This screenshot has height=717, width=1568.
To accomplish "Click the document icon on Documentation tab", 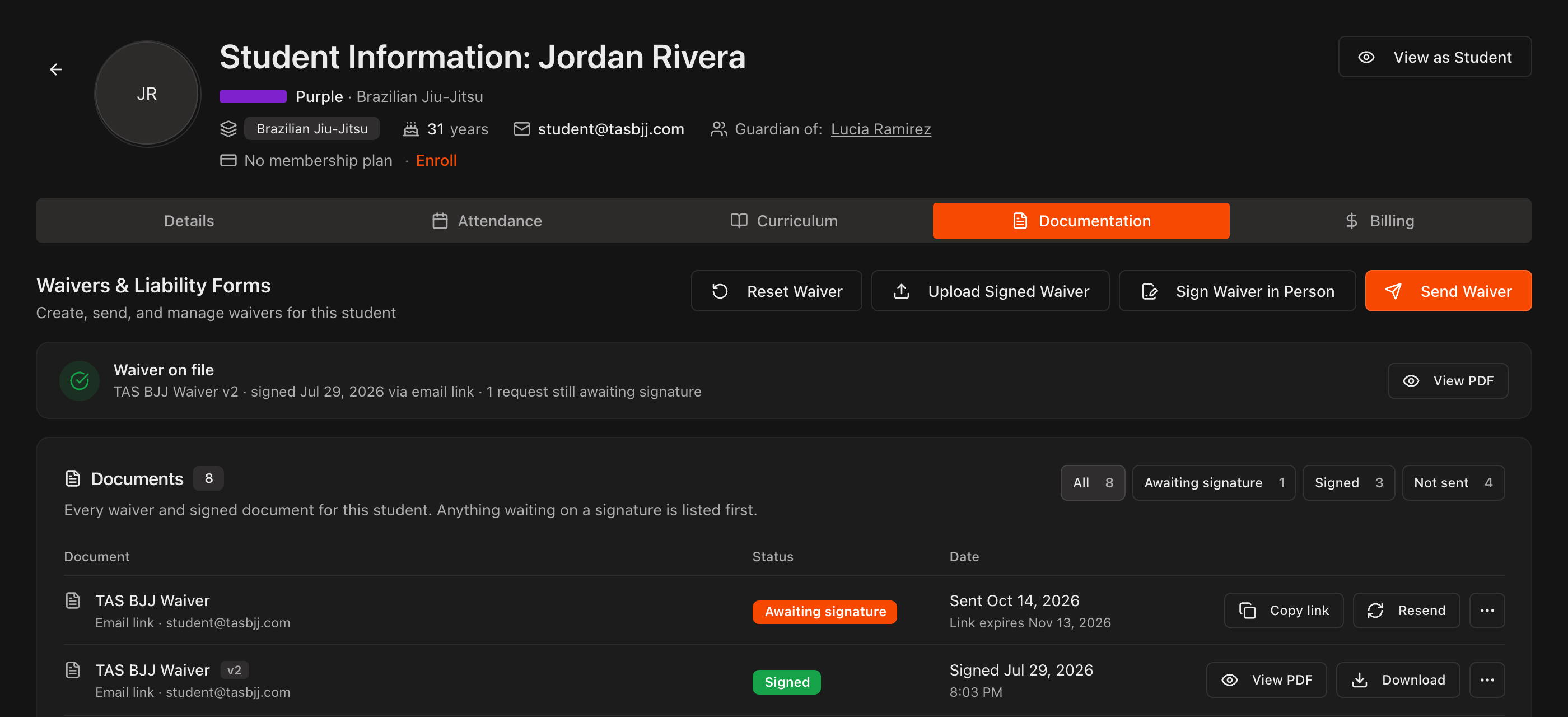I will tap(1020, 221).
